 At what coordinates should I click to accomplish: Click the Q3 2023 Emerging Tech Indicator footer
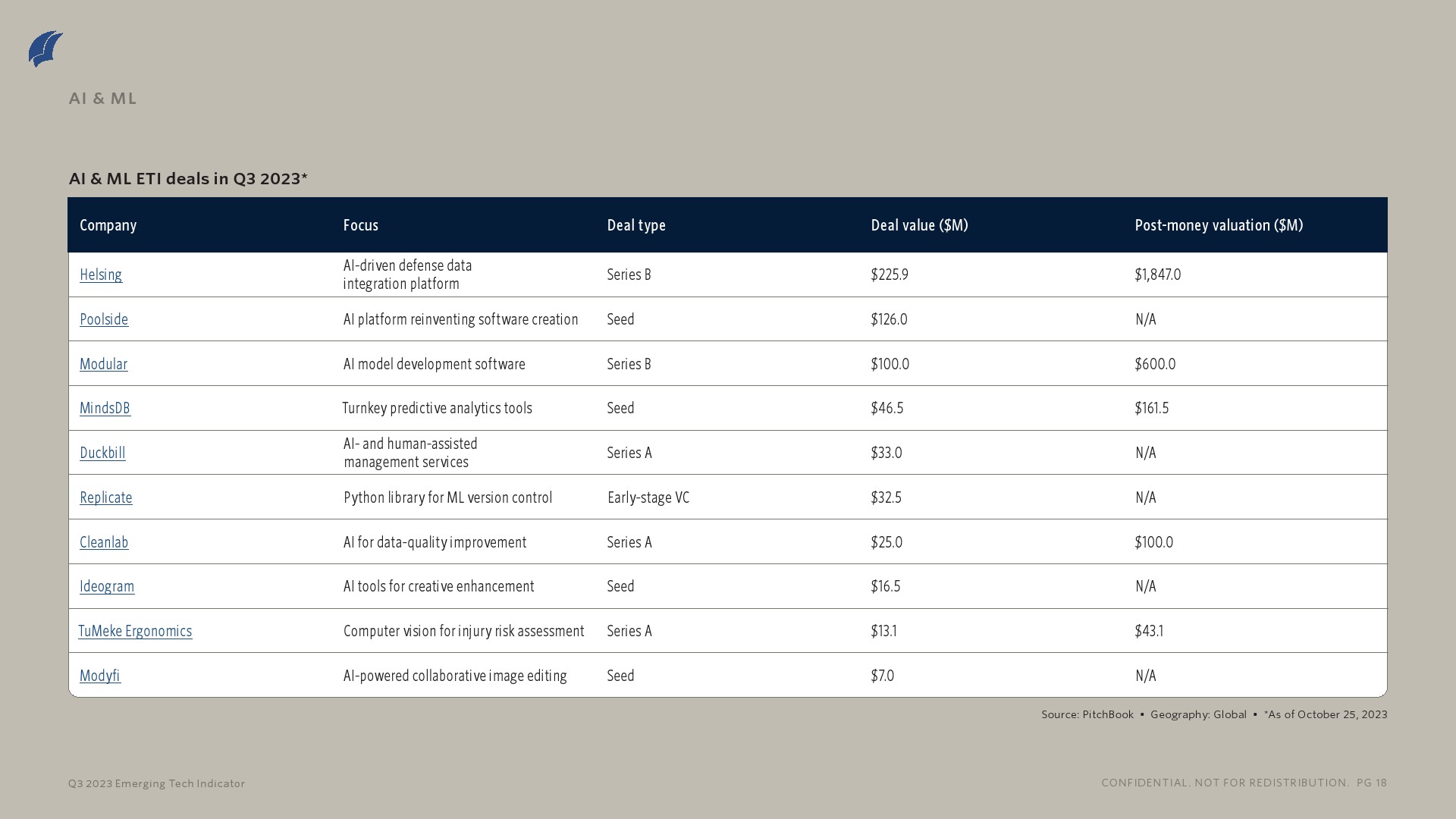click(156, 783)
